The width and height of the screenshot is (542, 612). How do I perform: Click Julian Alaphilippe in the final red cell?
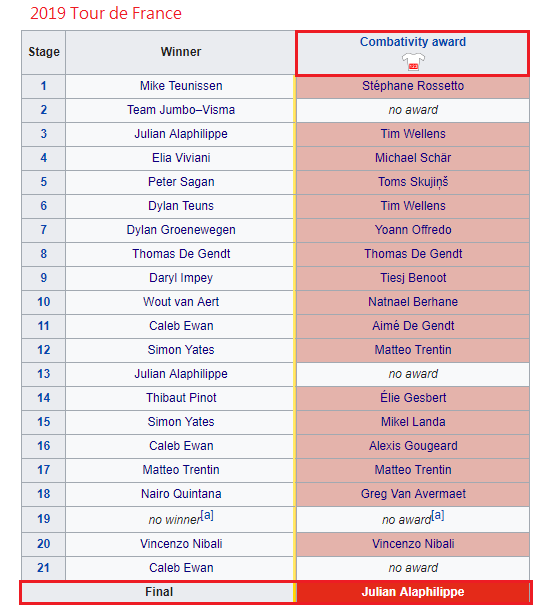[x=413, y=592]
